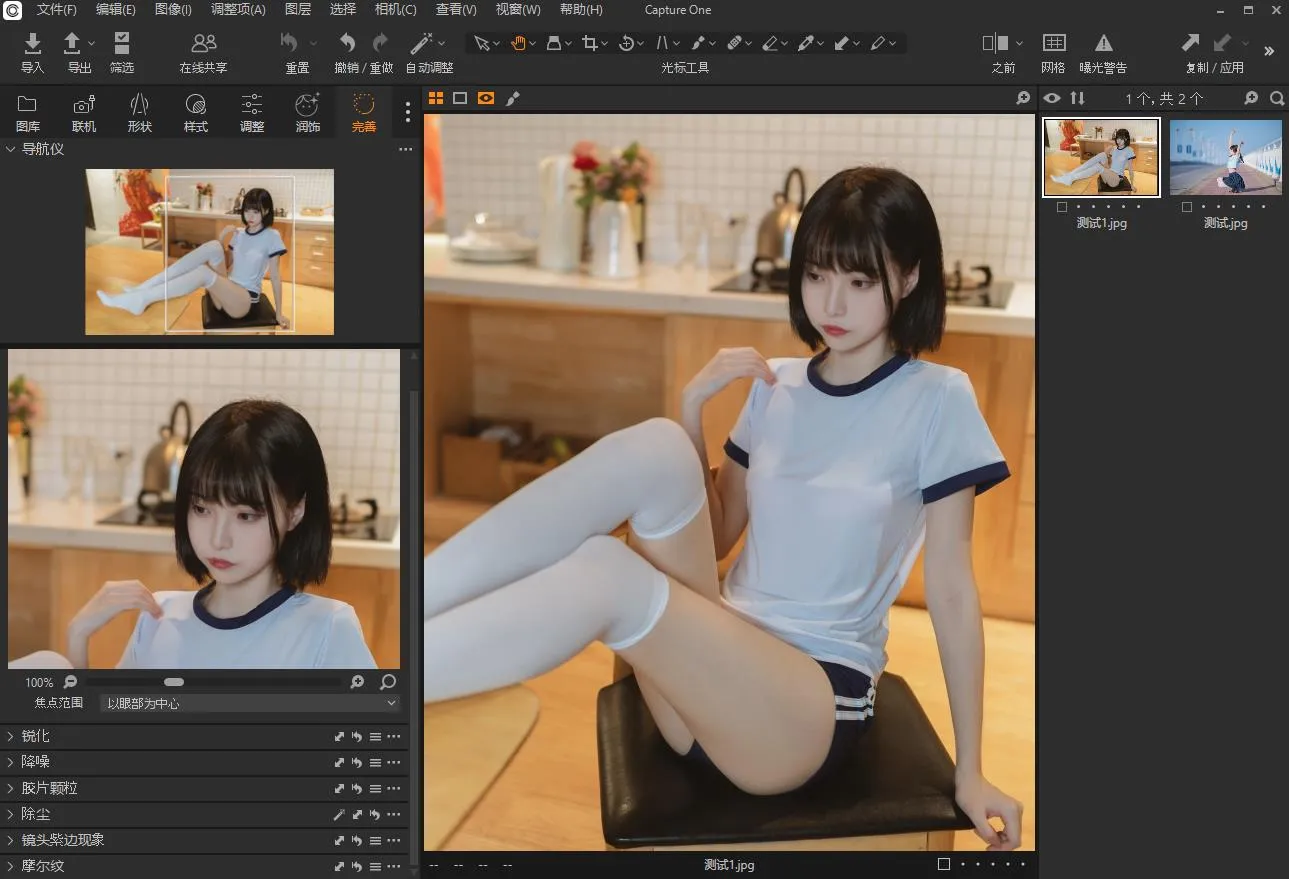Screen dimensions: 1289x879
Task: Open the 调整项(A) menu
Action: (238, 10)
